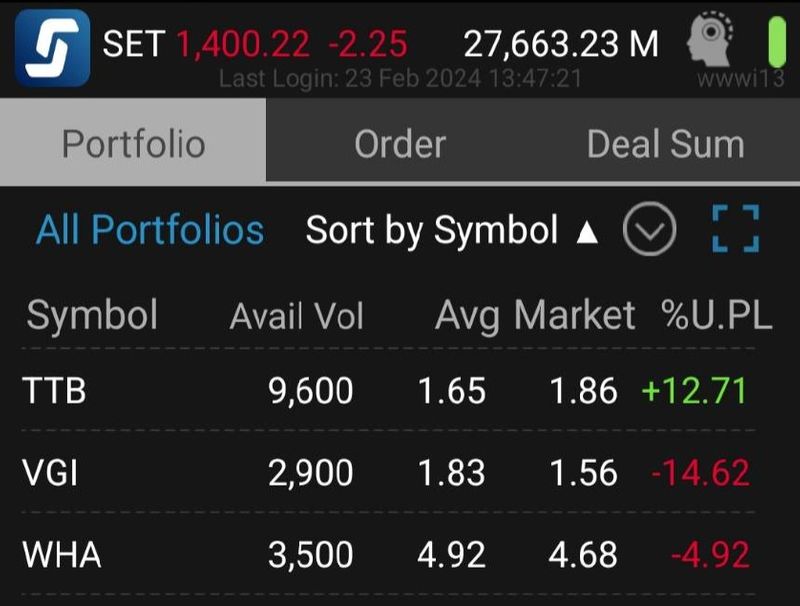The width and height of the screenshot is (800, 606).
Task: Tap the market volume 27,663.23 M
Action: [x=561, y=44]
